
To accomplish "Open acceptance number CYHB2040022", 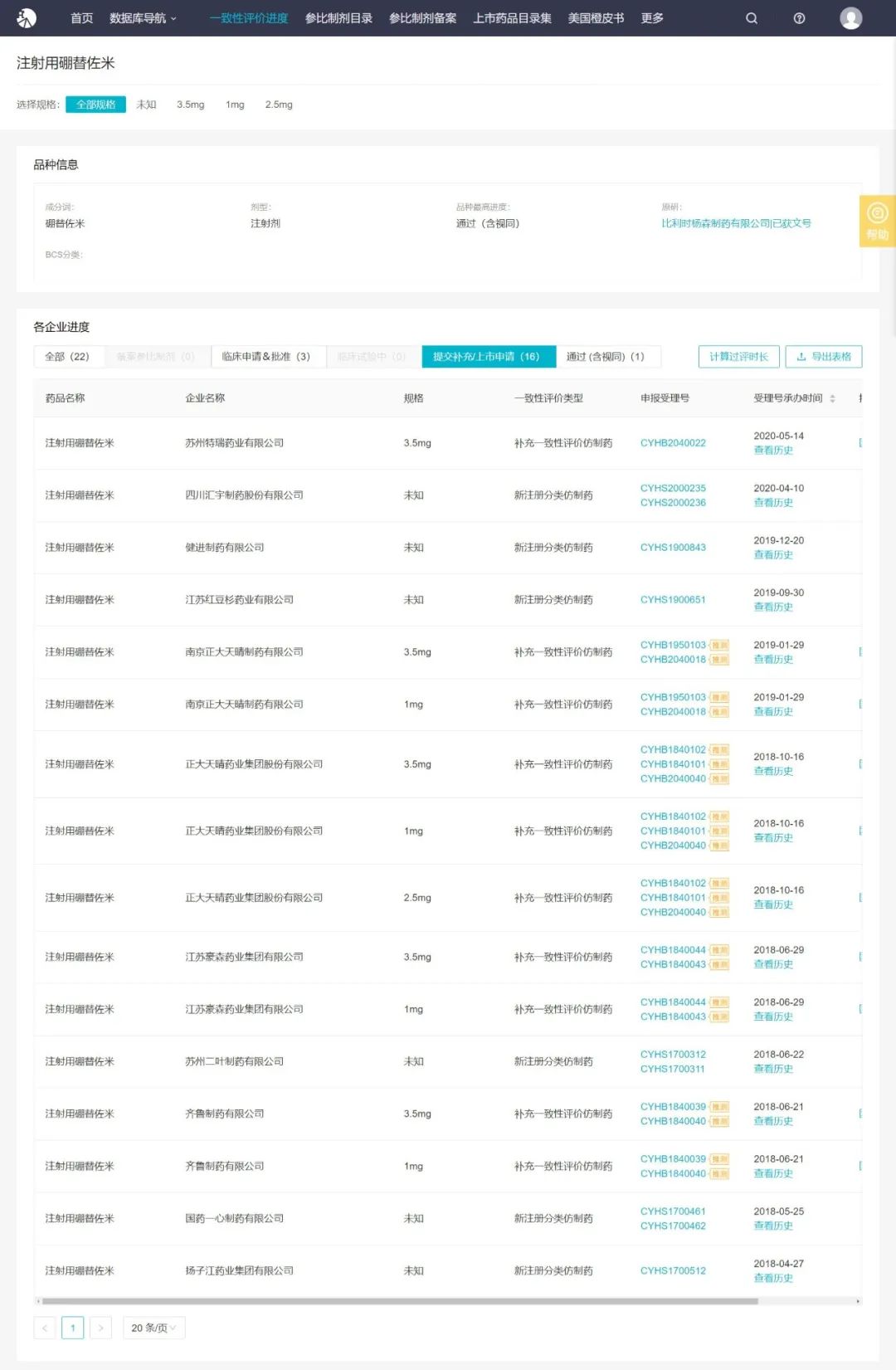I will pos(673,443).
